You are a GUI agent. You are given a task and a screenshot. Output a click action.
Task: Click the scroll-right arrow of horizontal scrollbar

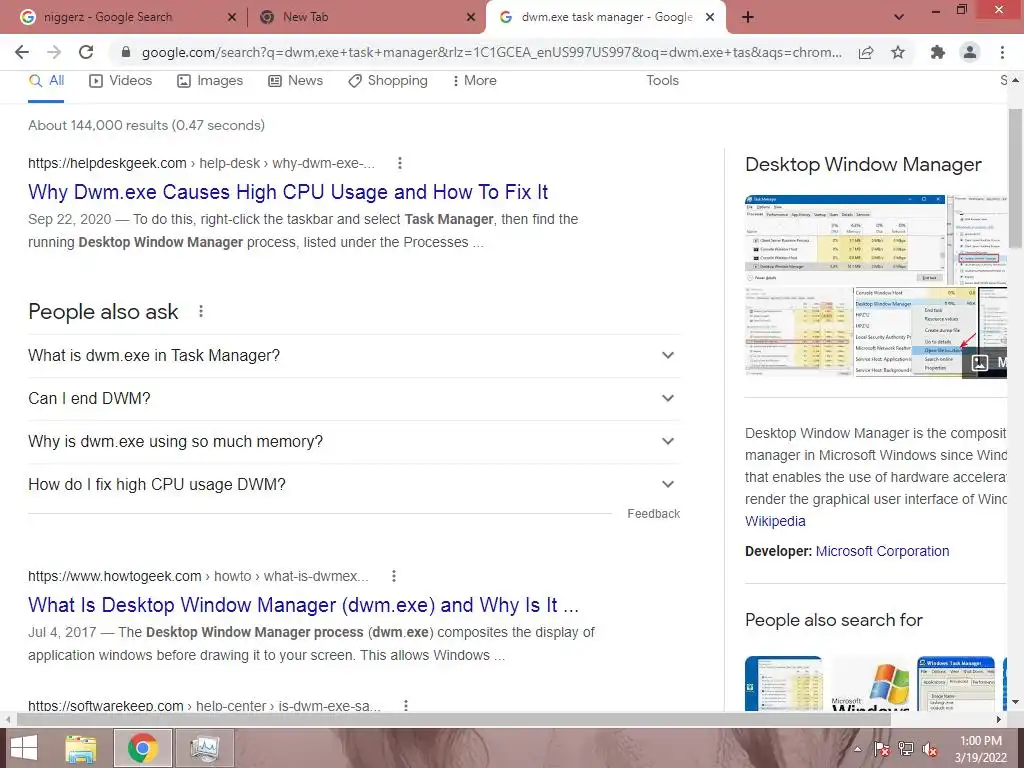coord(999,719)
